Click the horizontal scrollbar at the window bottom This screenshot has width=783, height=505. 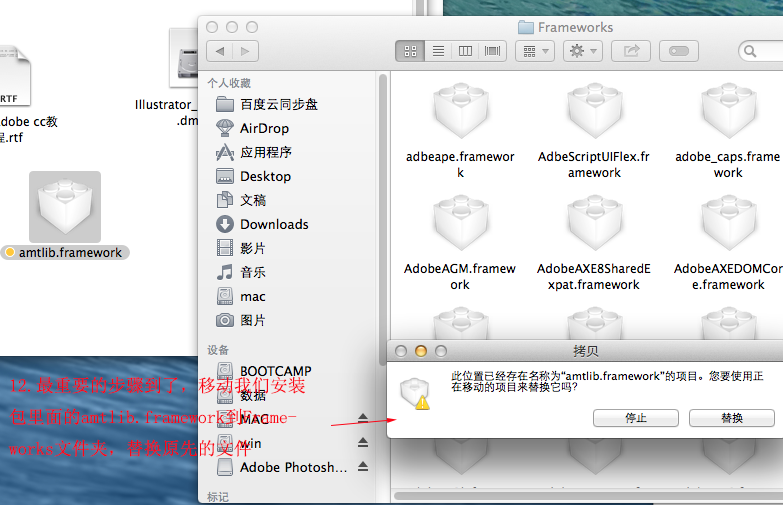588,496
